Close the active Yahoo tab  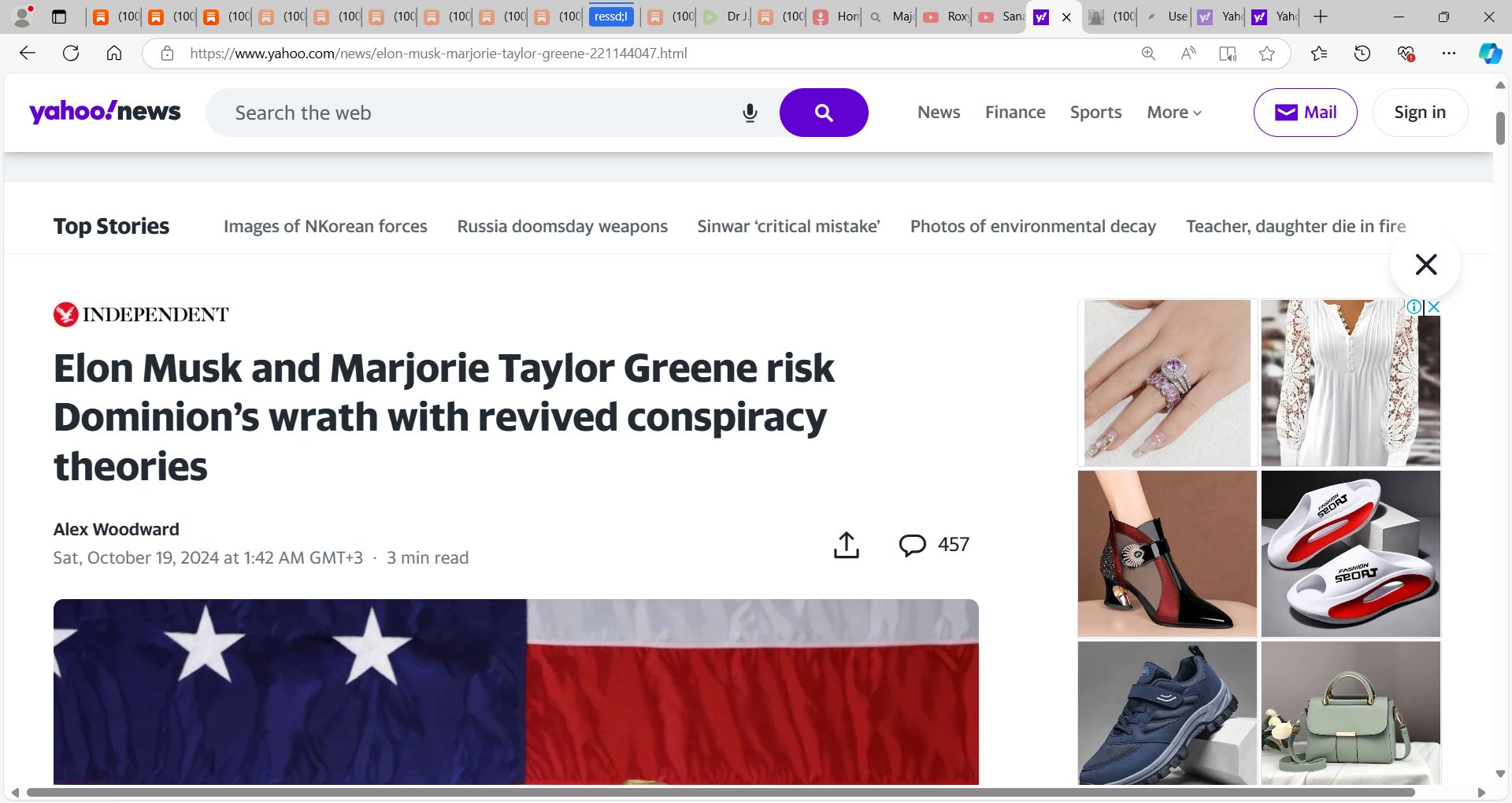click(x=1066, y=17)
